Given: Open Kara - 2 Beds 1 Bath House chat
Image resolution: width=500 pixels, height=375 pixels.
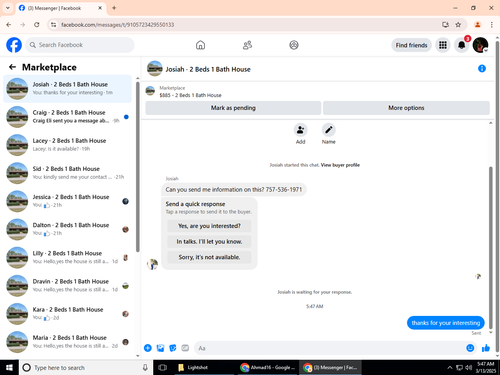Looking at the screenshot, I should coord(67,314).
